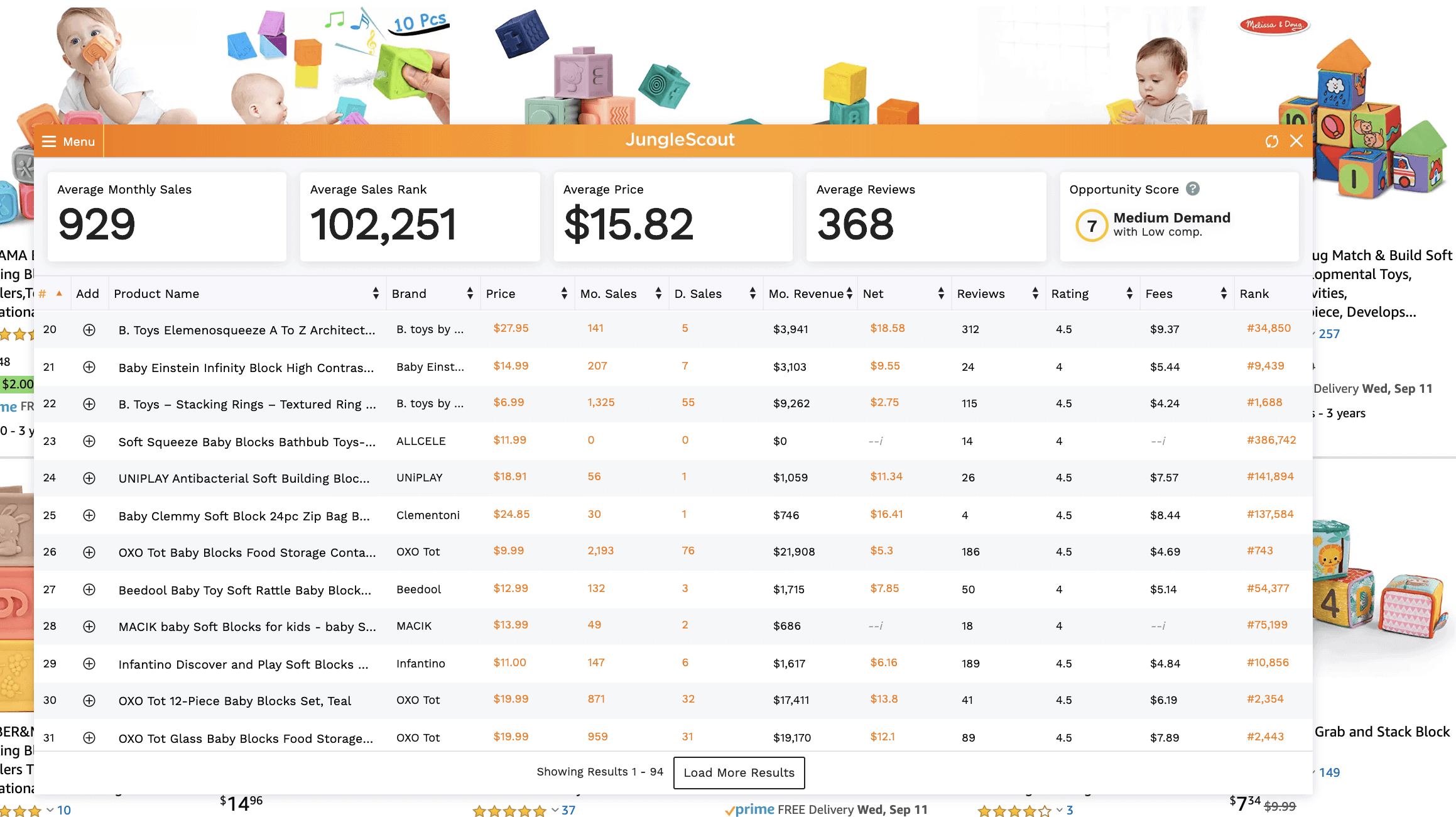
Task: Click brand Clementoni cell
Action: pos(428,515)
